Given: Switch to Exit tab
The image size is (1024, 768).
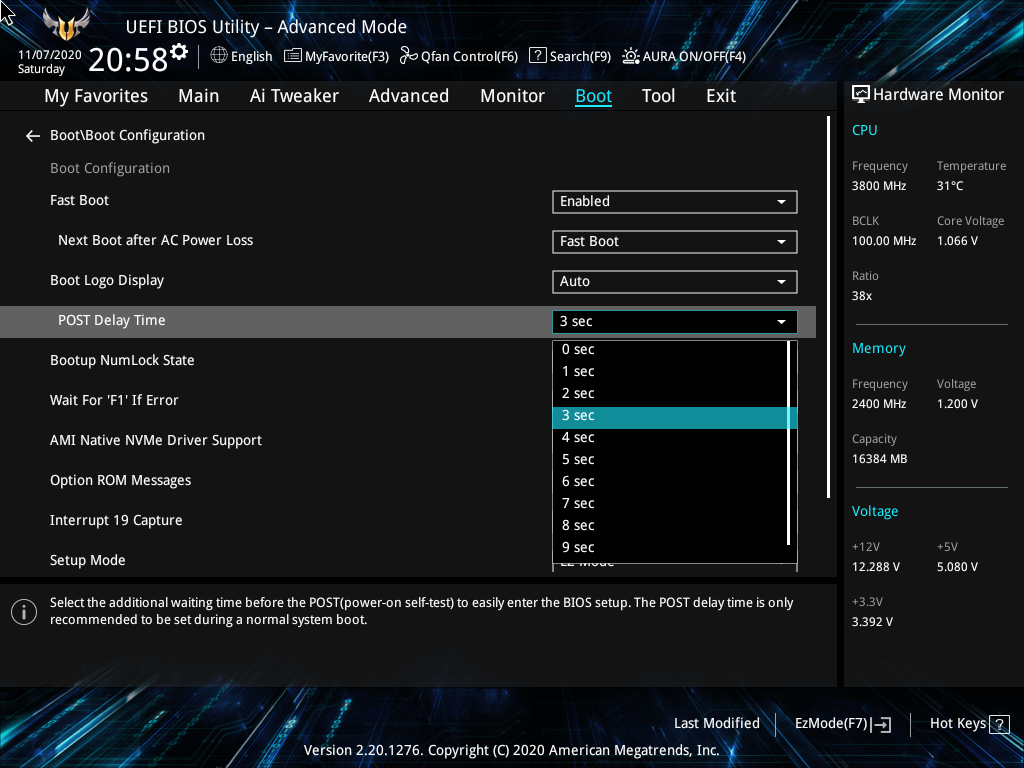Looking at the screenshot, I should click(721, 96).
